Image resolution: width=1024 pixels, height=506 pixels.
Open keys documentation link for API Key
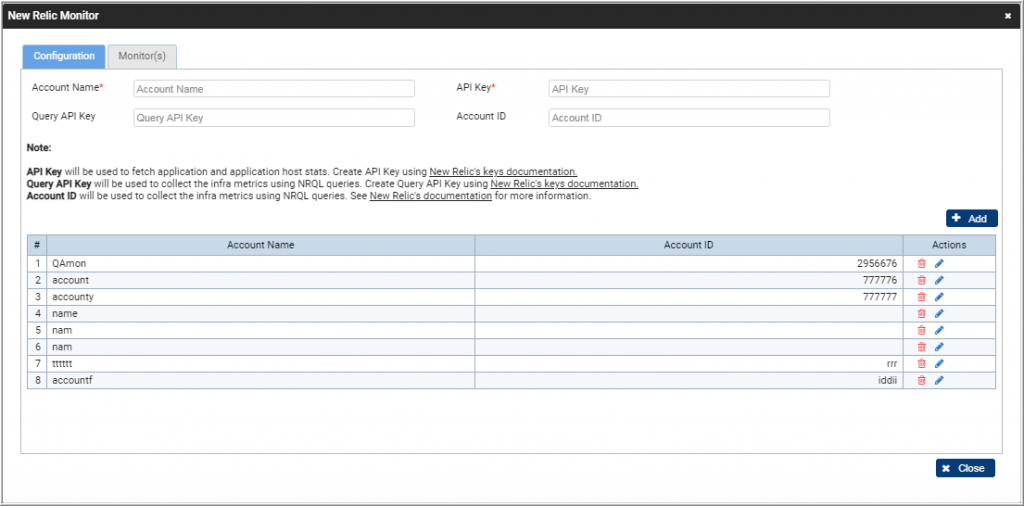[503, 172]
